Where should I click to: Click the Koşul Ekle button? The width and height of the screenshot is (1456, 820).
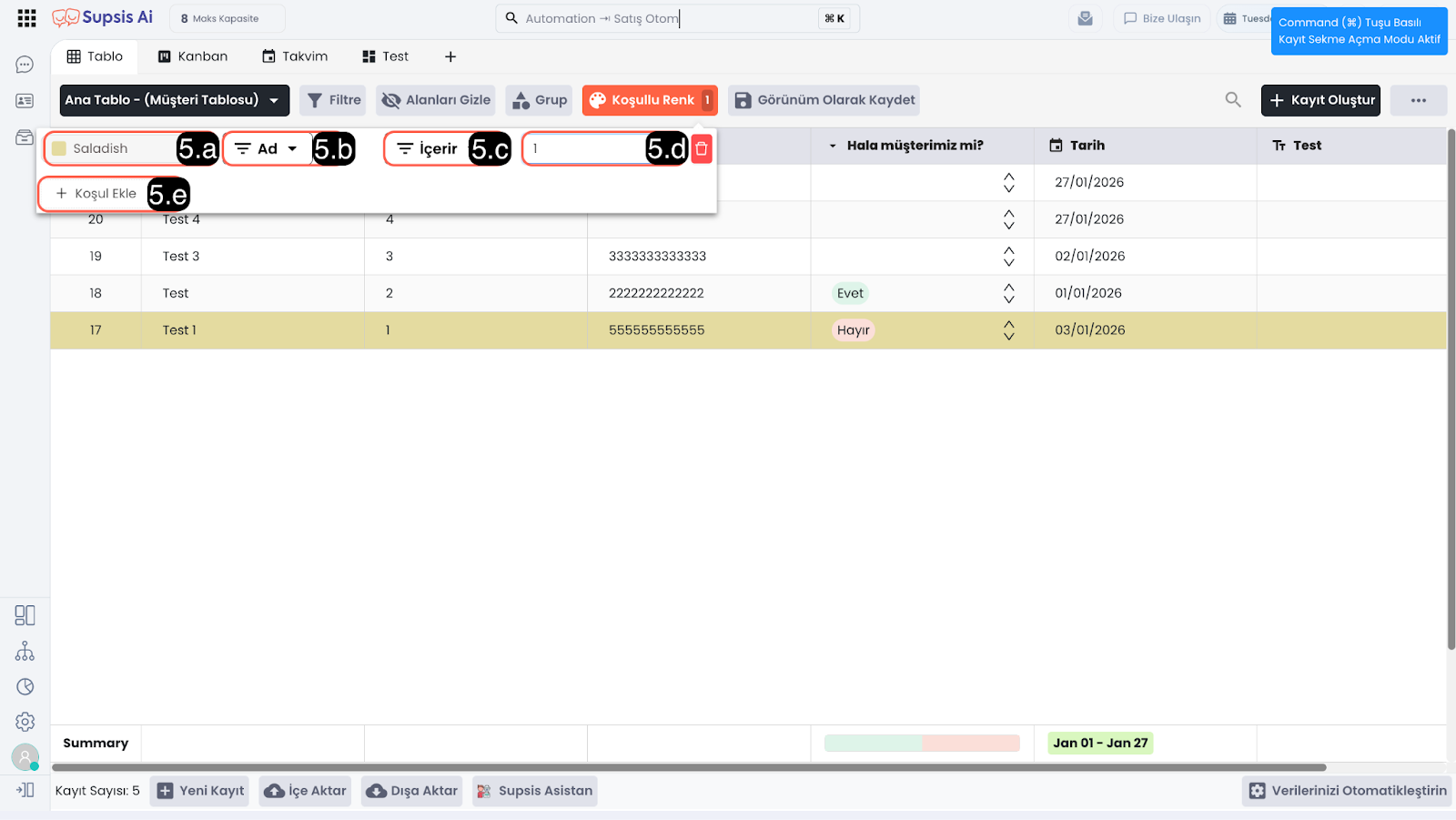(96, 194)
